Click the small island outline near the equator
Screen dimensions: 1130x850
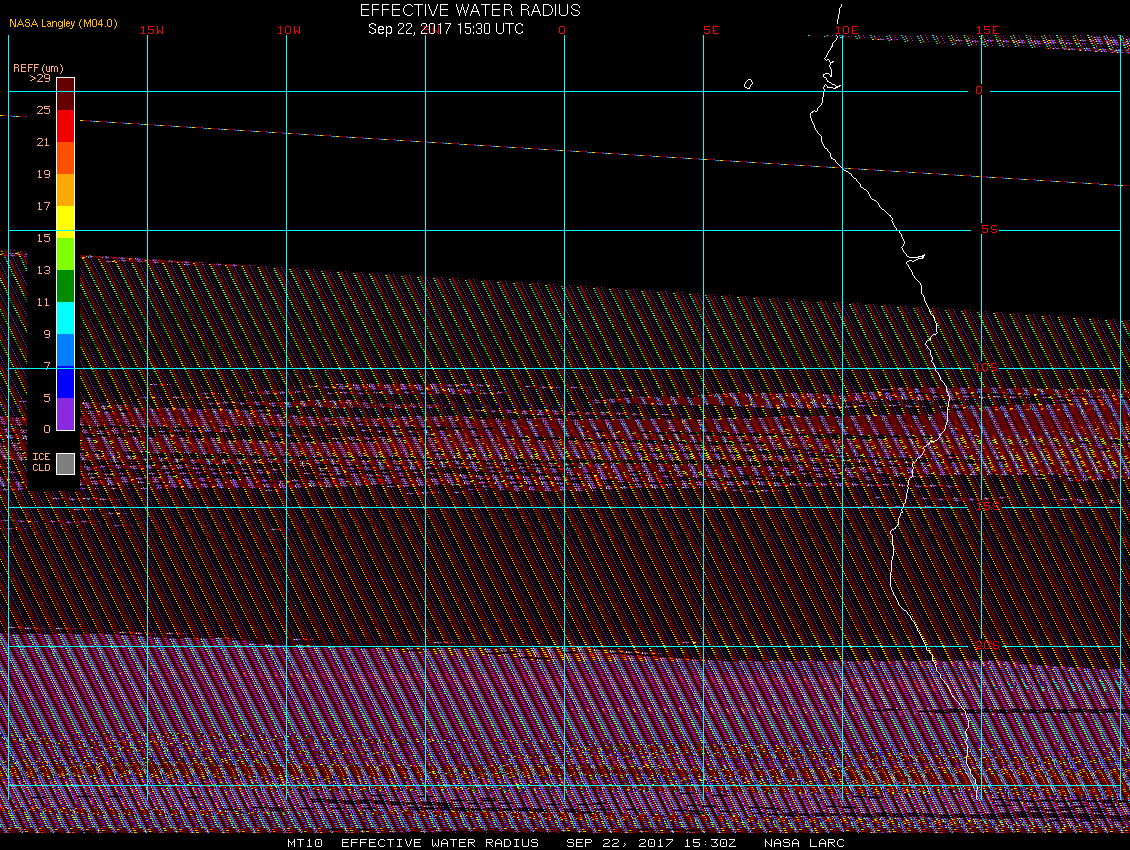pos(748,84)
